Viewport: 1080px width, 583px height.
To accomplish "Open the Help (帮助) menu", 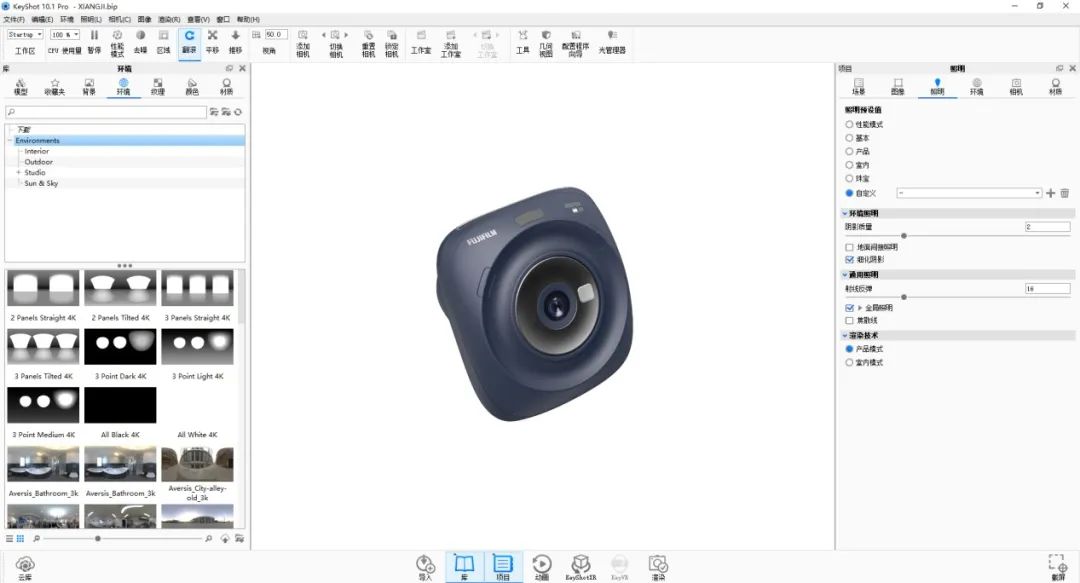I will (248, 19).
